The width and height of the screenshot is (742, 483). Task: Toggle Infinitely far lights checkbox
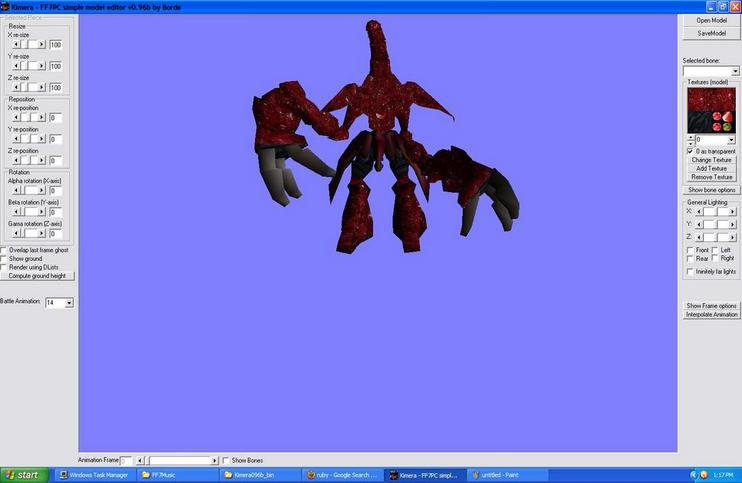click(690, 272)
